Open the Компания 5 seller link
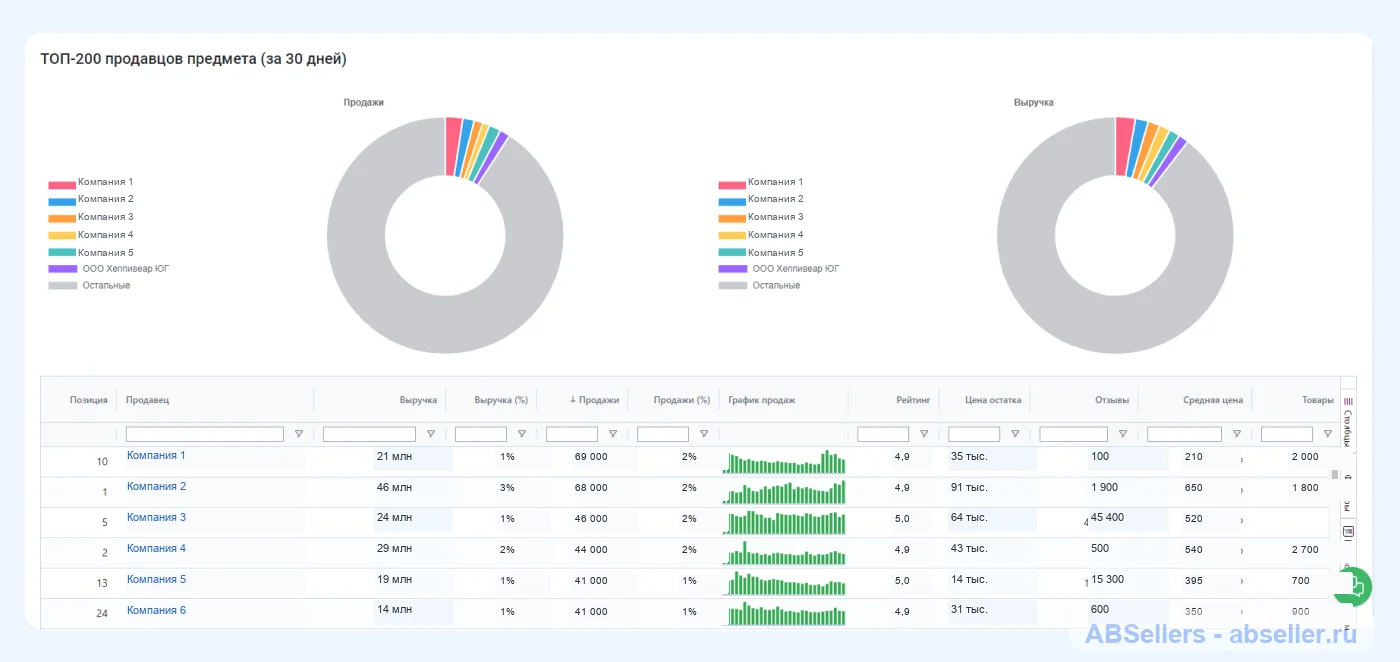The width and height of the screenshot is (1400, 662). pos(156,580)
